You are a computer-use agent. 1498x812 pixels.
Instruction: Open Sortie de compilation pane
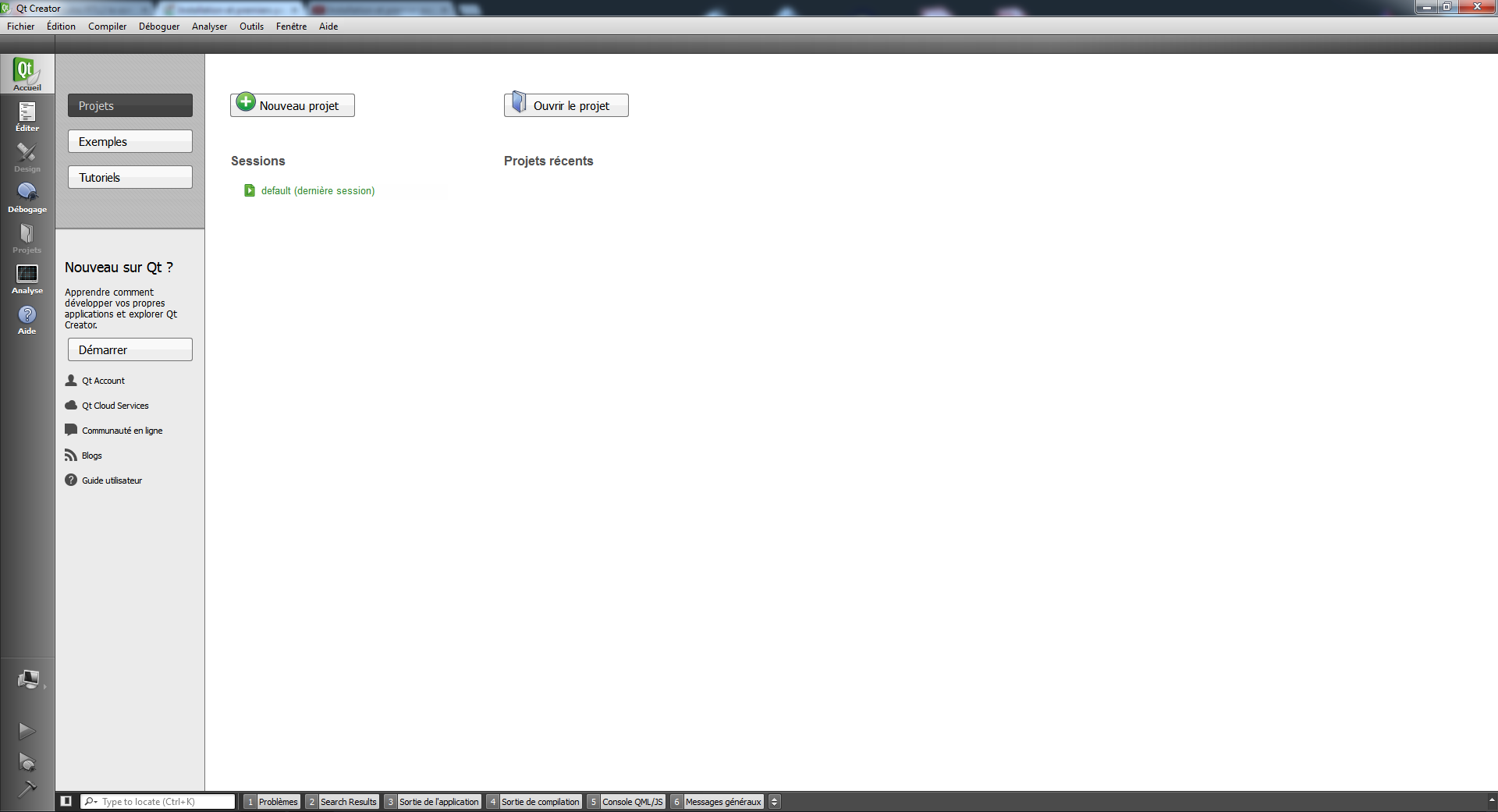point(534,801)
